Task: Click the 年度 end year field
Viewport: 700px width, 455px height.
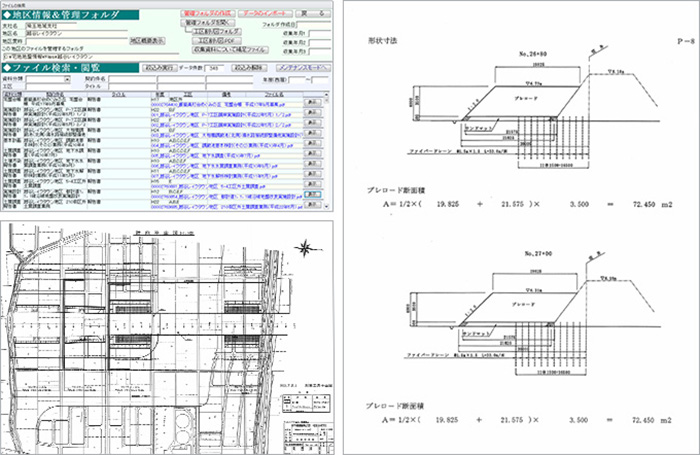Action: point(320,79)
